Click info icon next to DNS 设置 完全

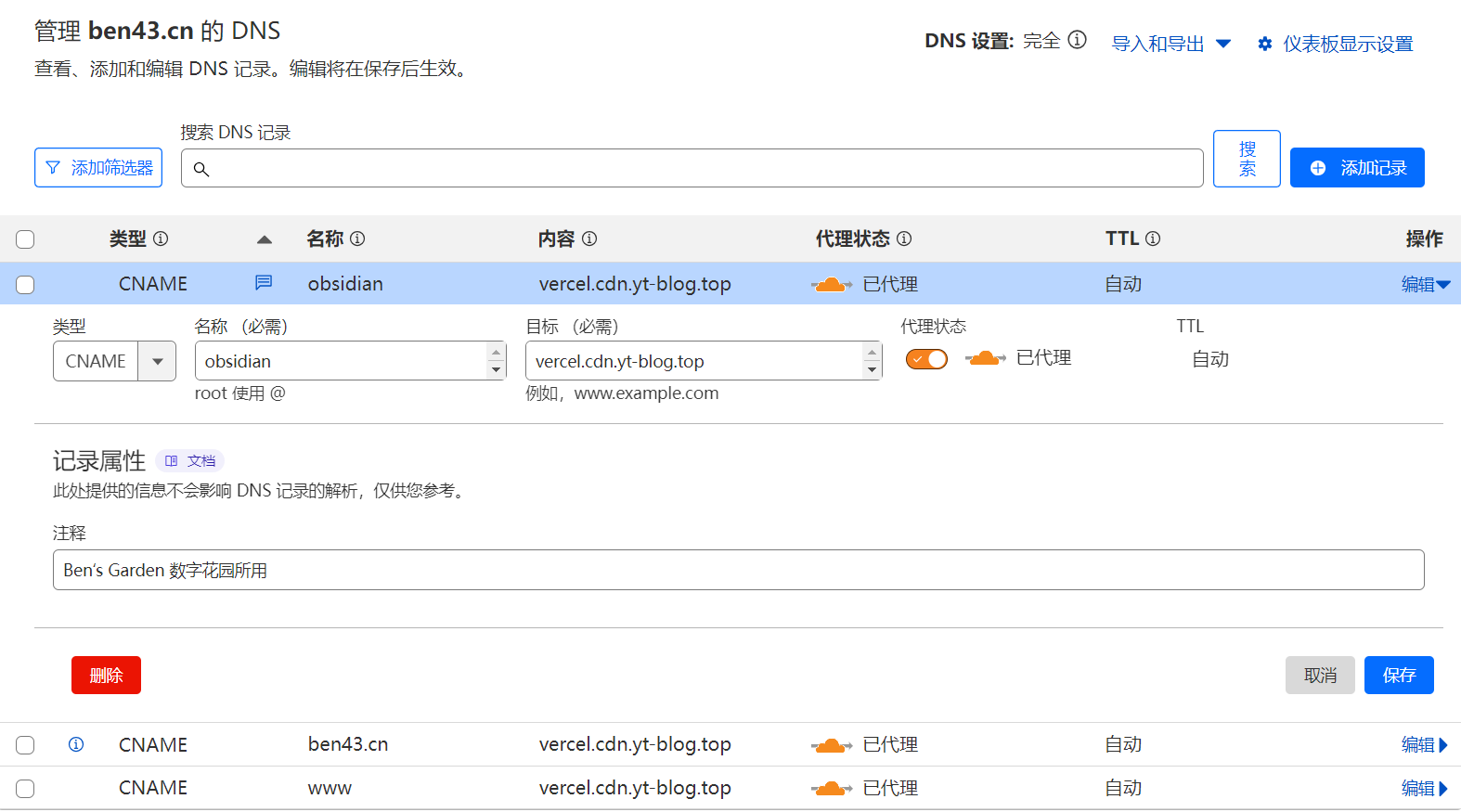[1077, 40]
